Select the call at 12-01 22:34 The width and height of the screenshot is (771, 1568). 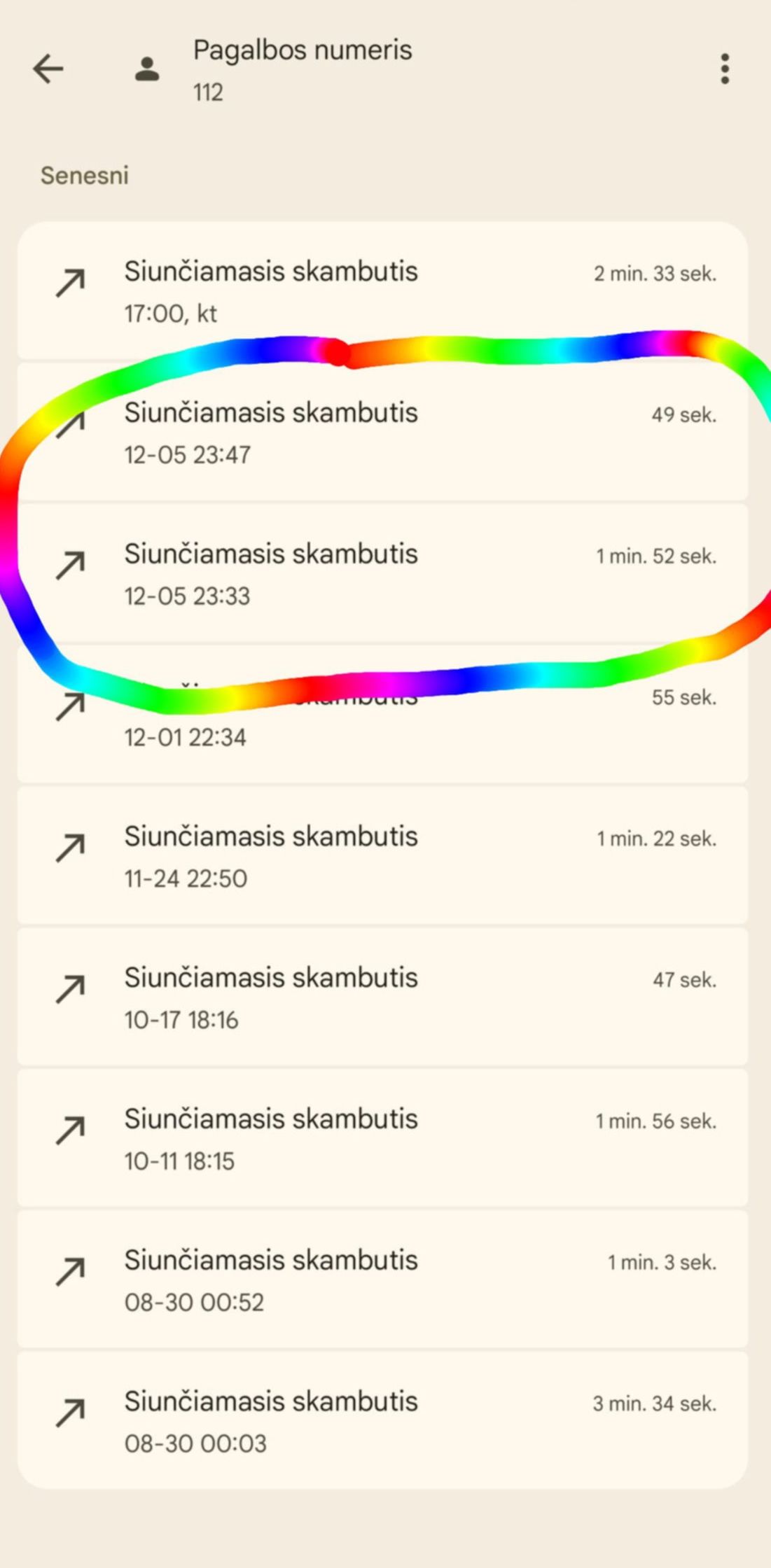coord(382,728)
